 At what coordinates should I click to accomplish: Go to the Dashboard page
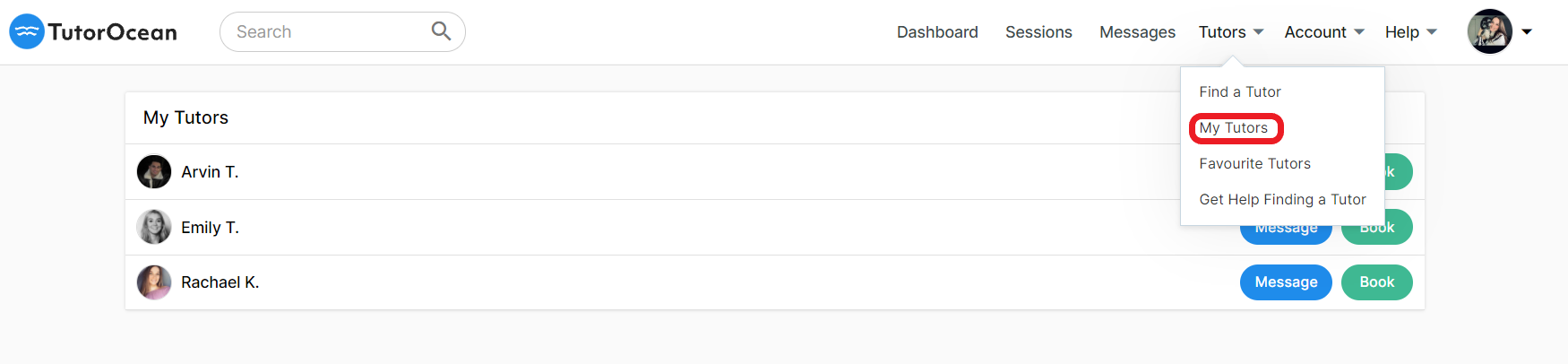click(937, 32)
